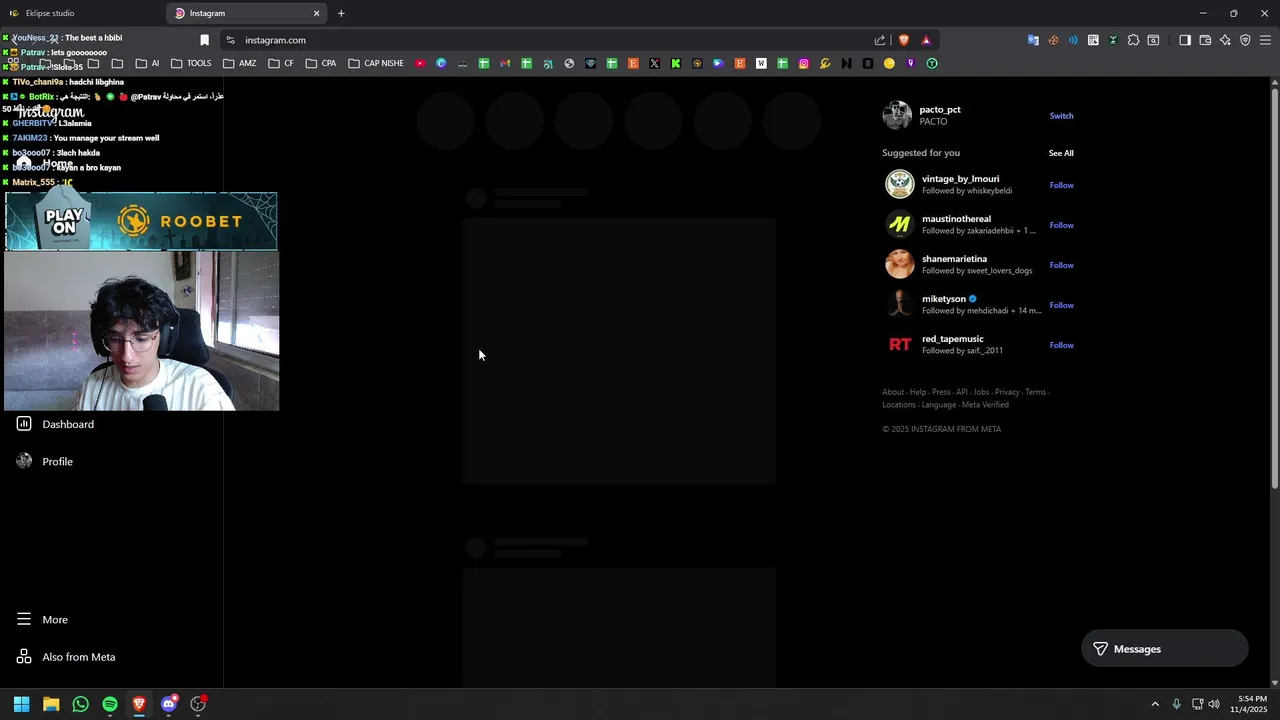This screenshot has height=720, width=1280.
Task: Open the Windows Start menu
Action: point(21,704)
